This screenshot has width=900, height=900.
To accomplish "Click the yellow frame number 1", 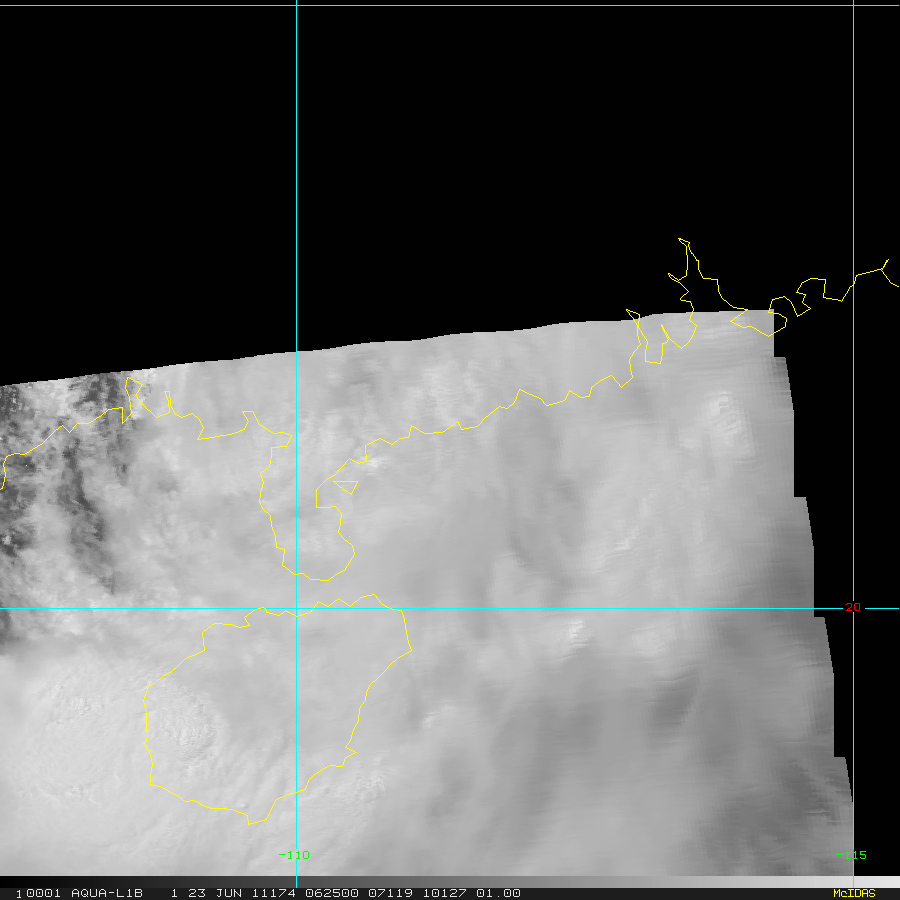I will click(18, 894).
